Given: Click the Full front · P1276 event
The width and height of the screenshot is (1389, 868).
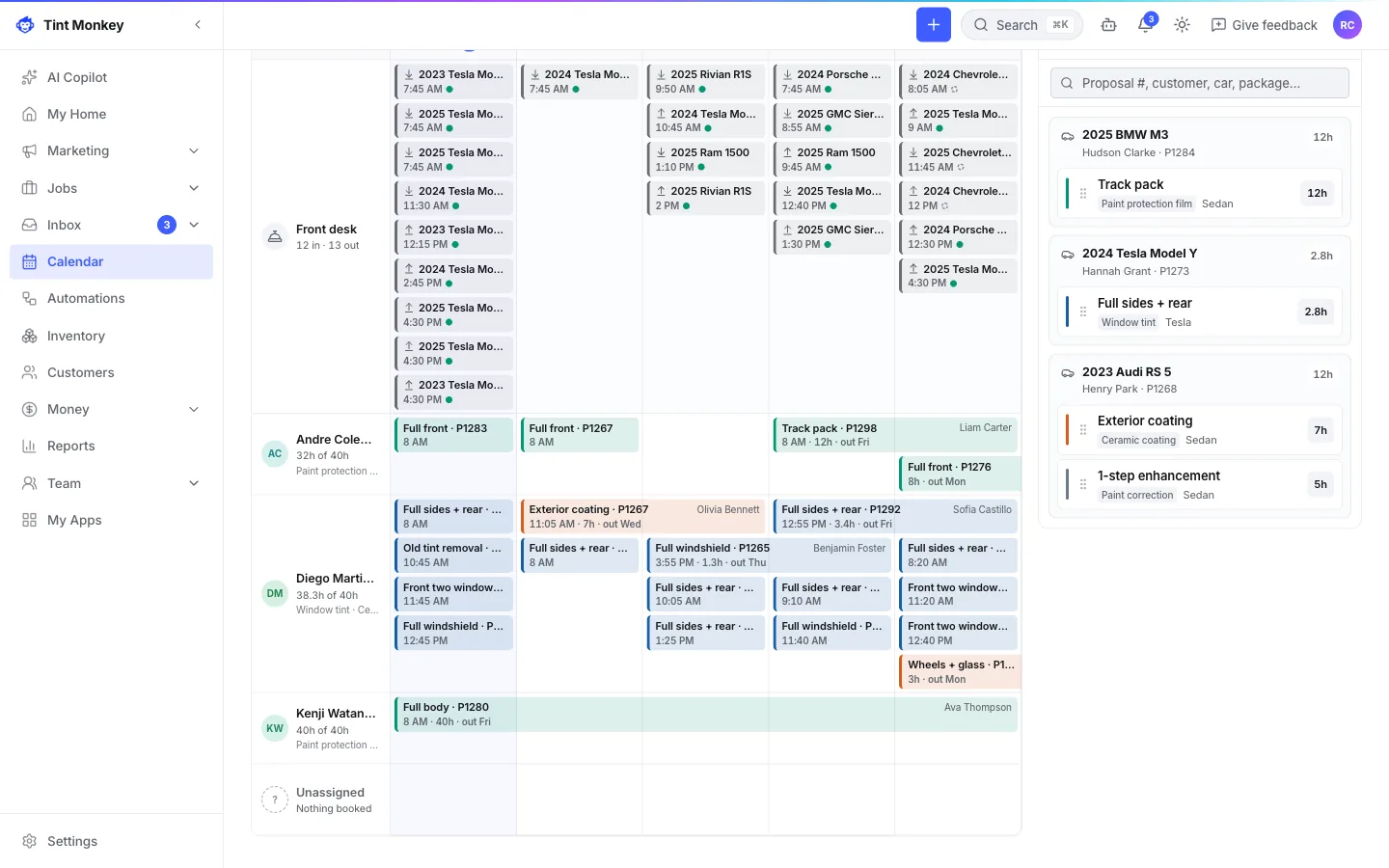Looking at the screenshot, I should [x=960, y=474].
